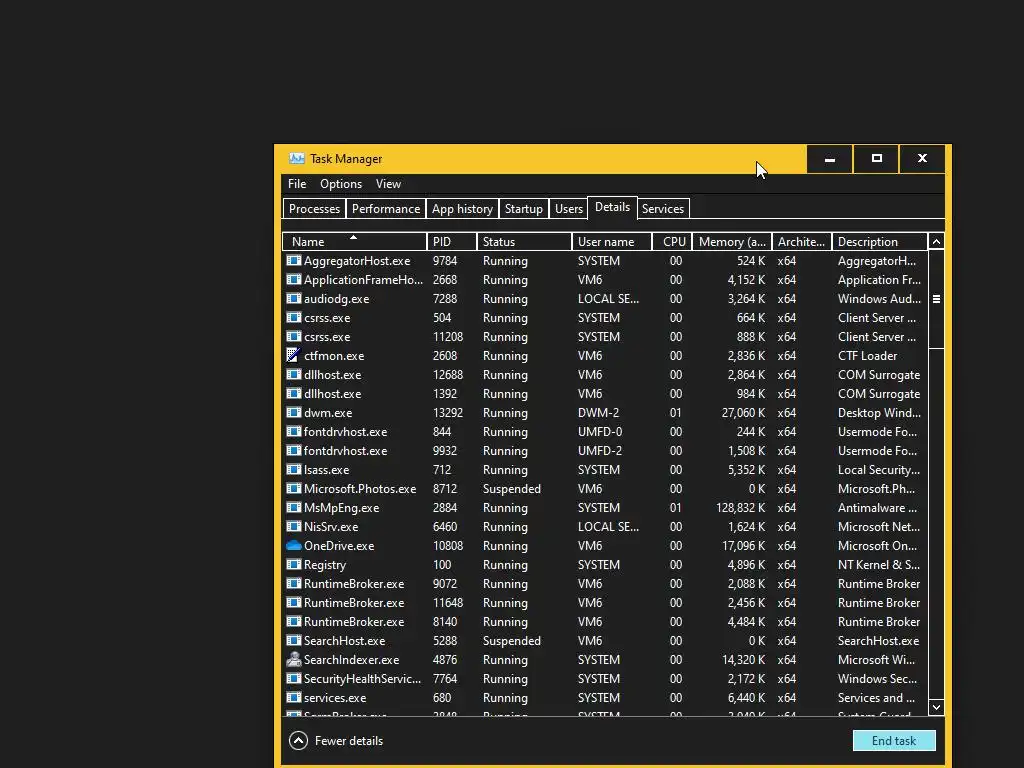Click the Task Manager title bar icon

tap(296, 159)
